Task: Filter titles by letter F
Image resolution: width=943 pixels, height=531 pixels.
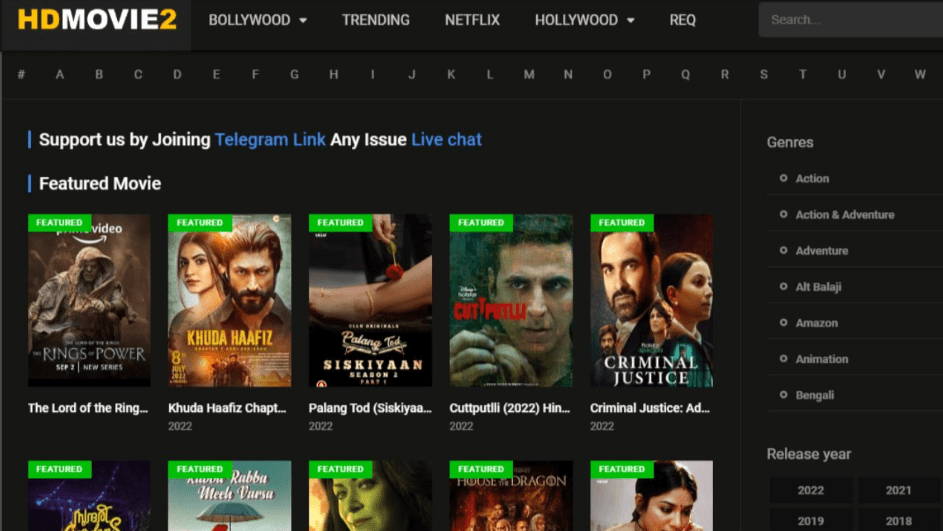Action: pyautogui.click(x=255, y=75)
